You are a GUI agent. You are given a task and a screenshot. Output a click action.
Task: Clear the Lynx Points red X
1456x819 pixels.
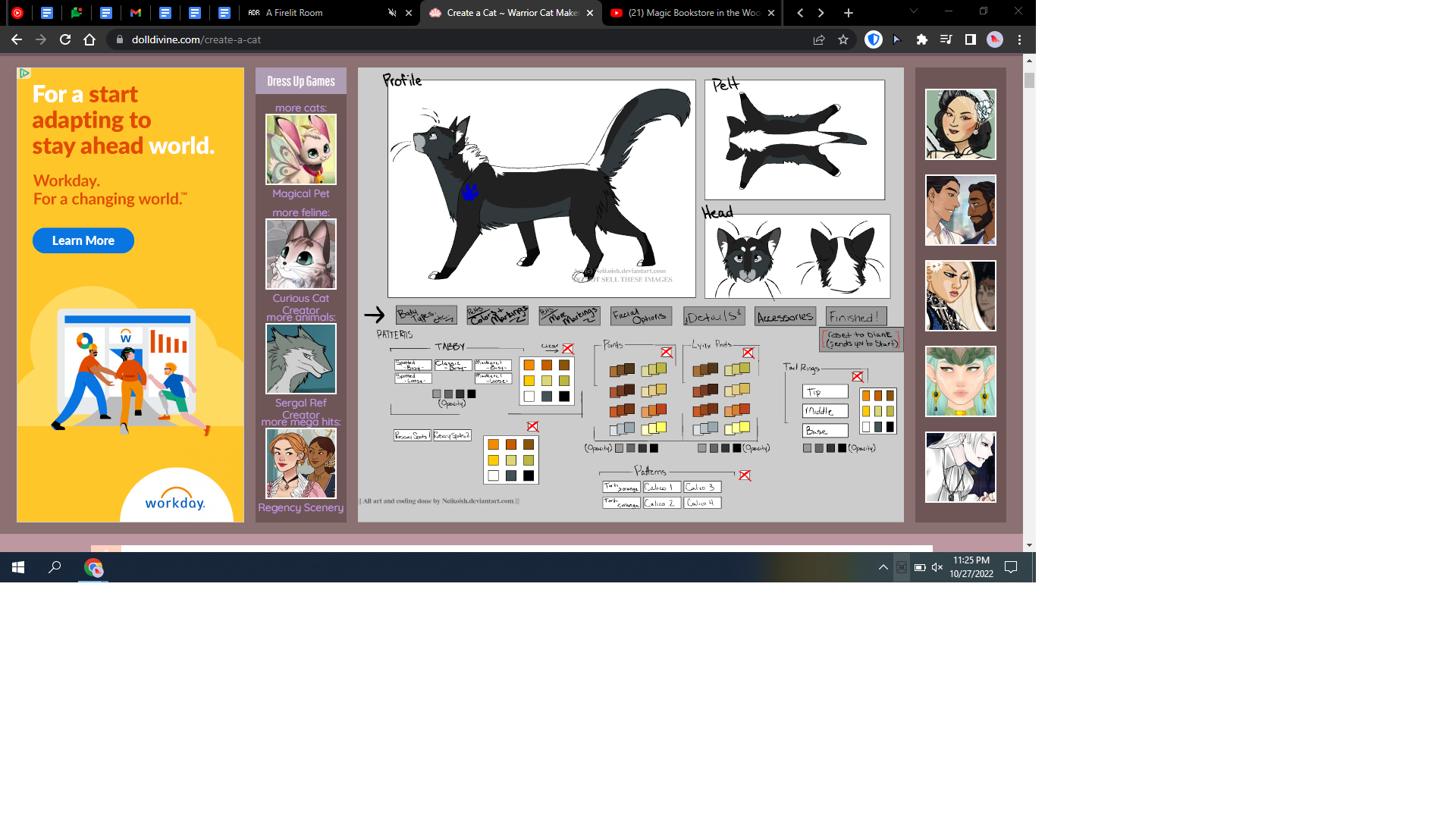[x=748, y=353]
